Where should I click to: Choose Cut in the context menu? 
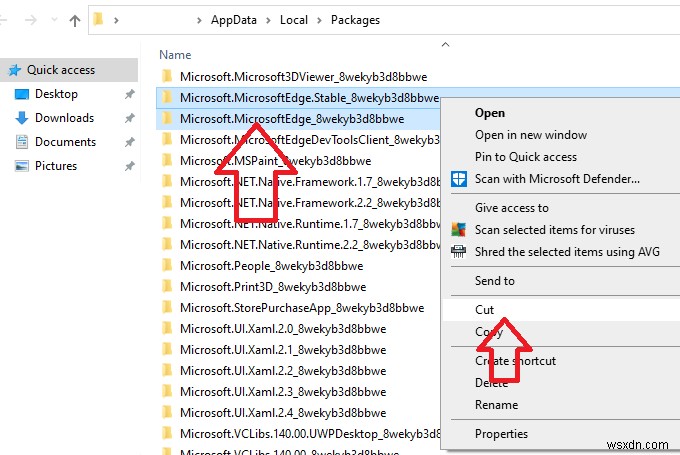pyautogui.click(x=484, y=310)
